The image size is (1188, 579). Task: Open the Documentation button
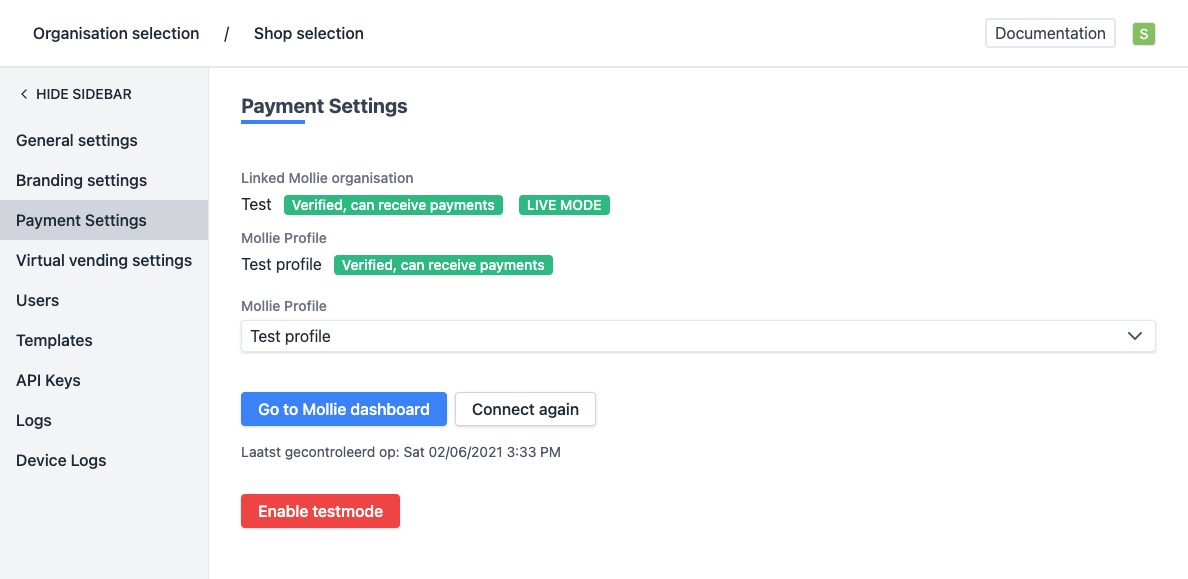pyautogui.click(x=1050, y=33)
